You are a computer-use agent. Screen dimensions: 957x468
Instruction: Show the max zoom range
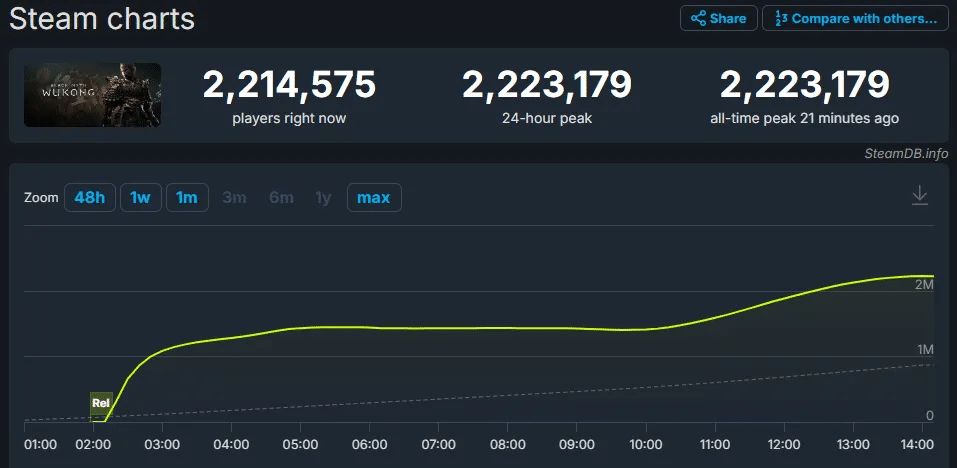tap(373, 198)
